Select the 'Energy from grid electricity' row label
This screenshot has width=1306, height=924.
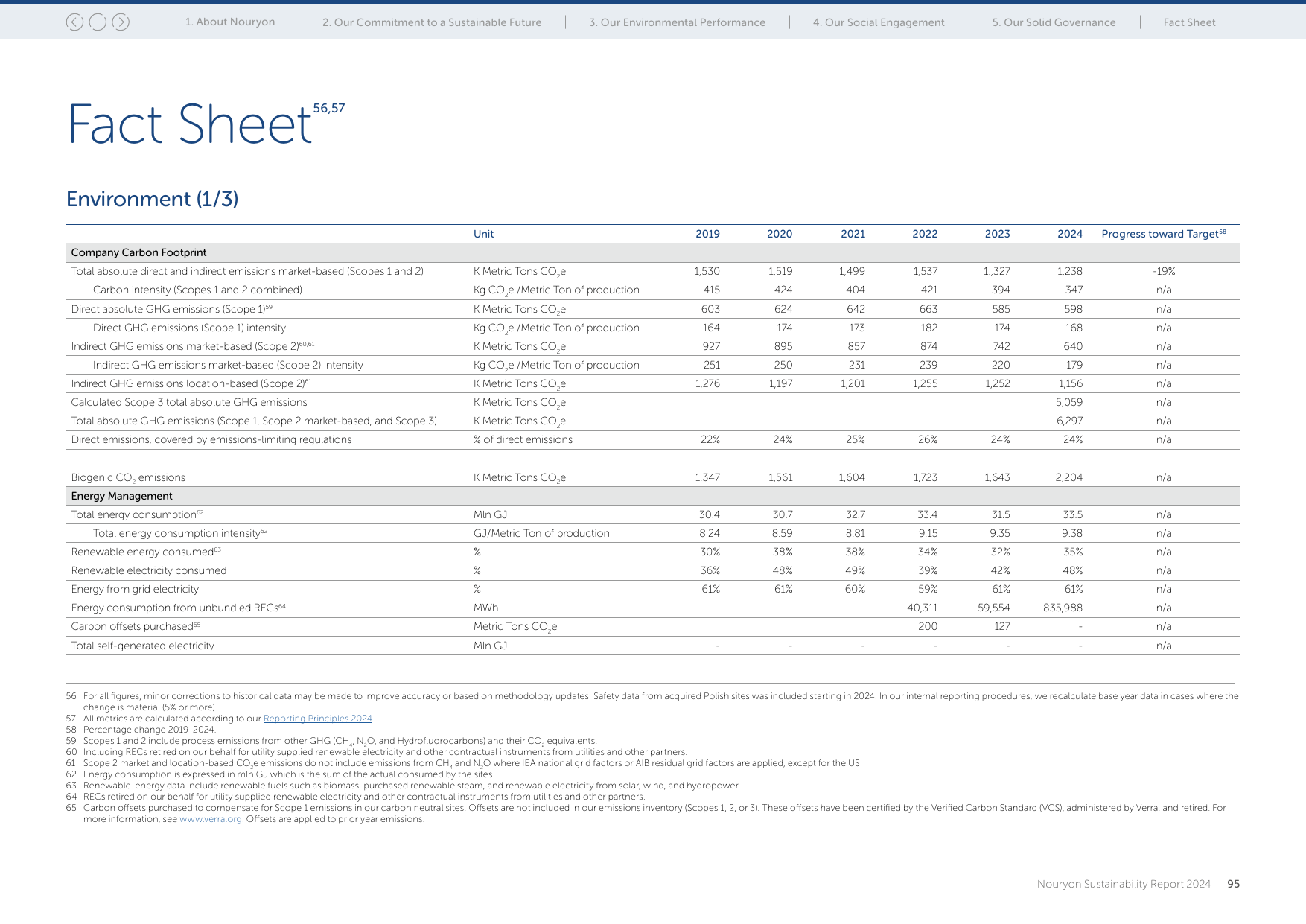135,590
